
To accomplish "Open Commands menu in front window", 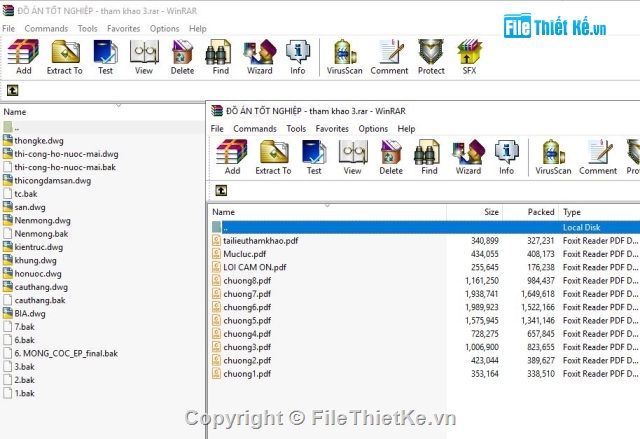I will (255, 129).
